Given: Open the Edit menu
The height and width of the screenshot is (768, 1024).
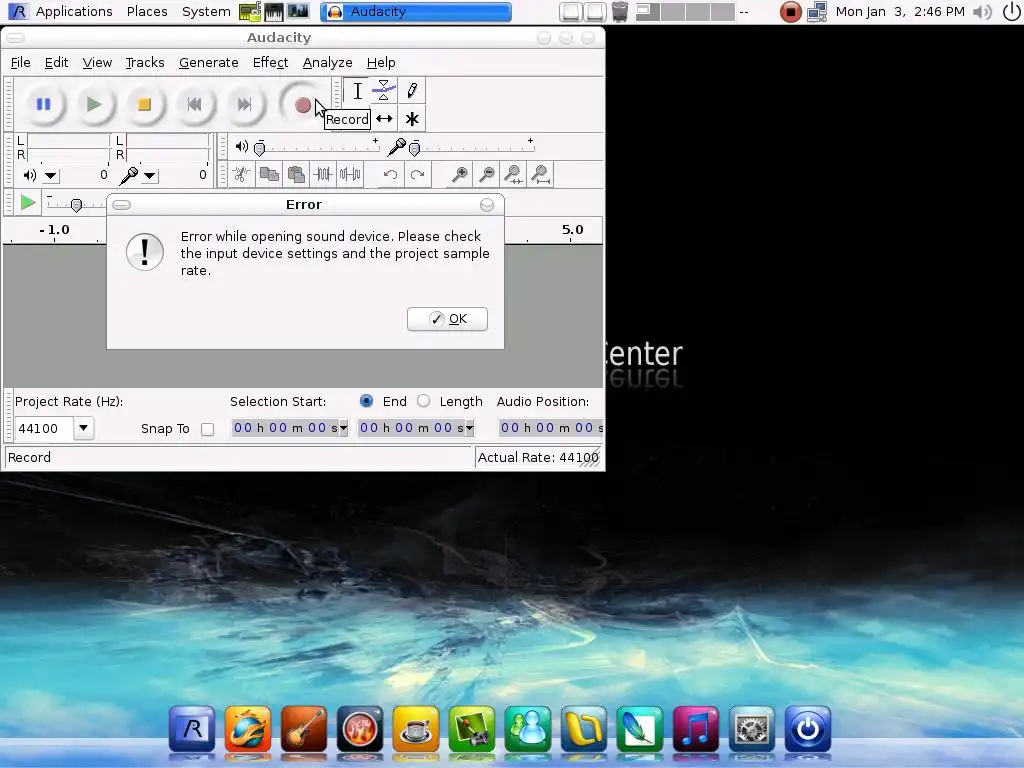Looking at the screenshot, I should (x=56, y=63).
